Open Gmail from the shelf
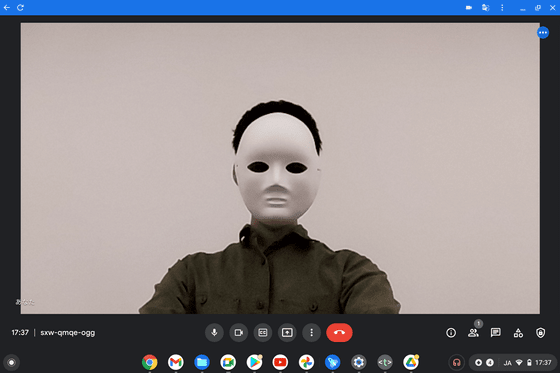The image size is (560, 373). click(176, 363)
